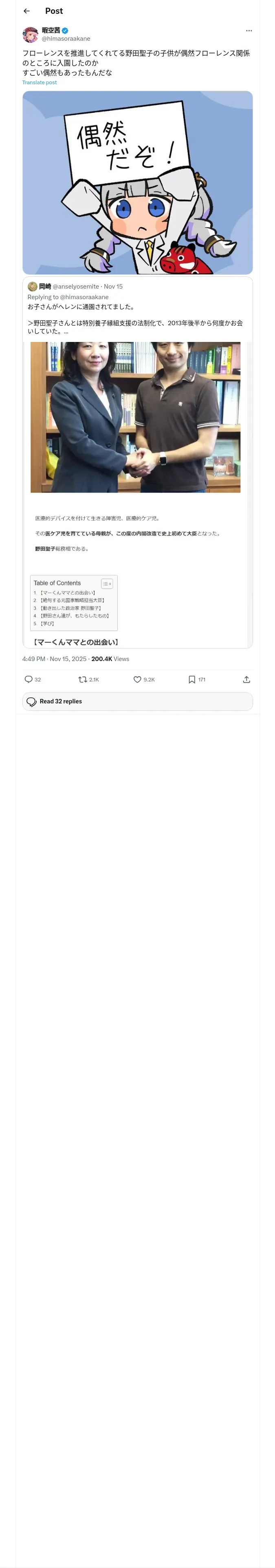Toggle the Table of Contents list icon
275x1568 pixels.
click(x=107, y=583)
